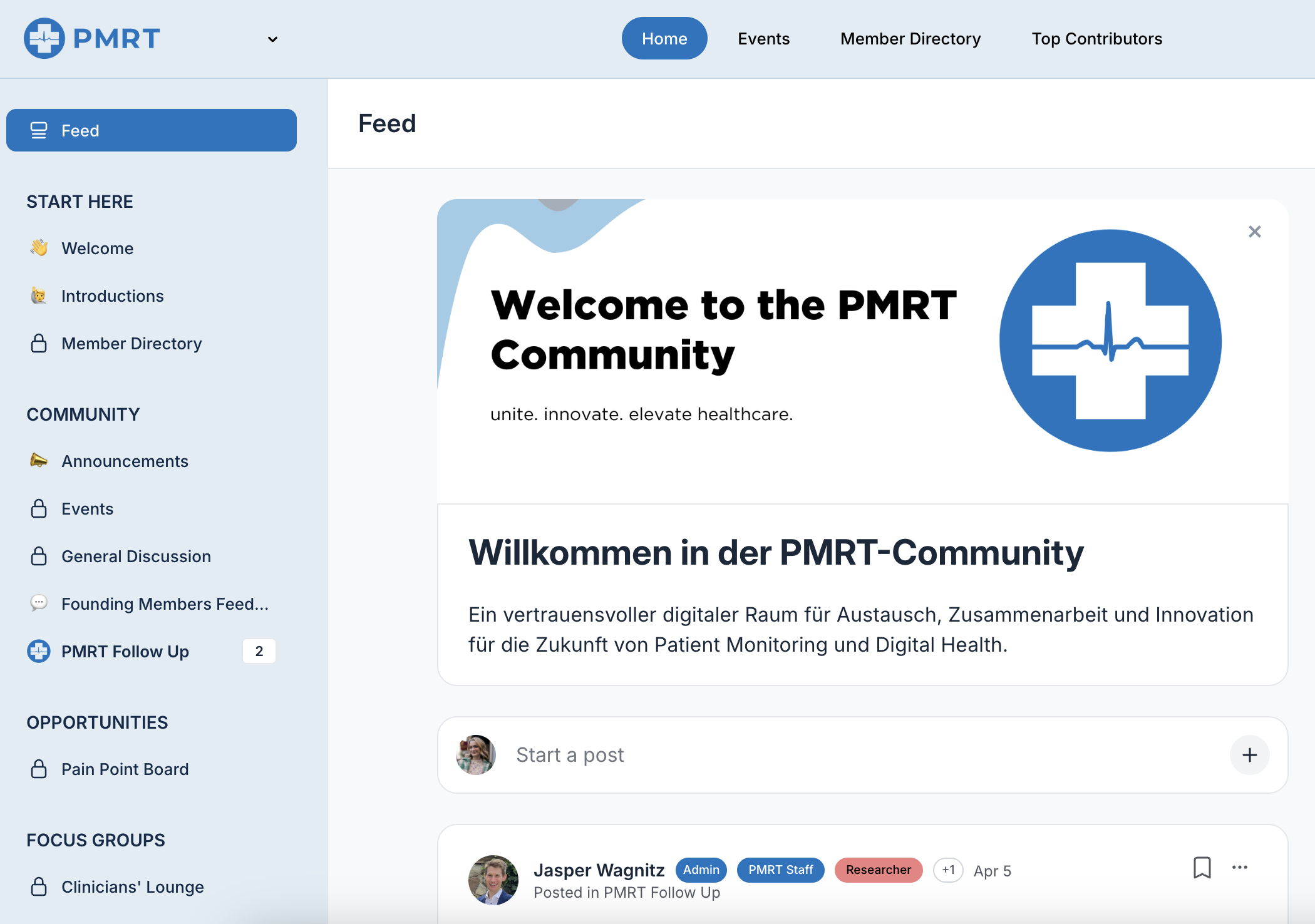Click the plus button to create post

(1249, 755)
